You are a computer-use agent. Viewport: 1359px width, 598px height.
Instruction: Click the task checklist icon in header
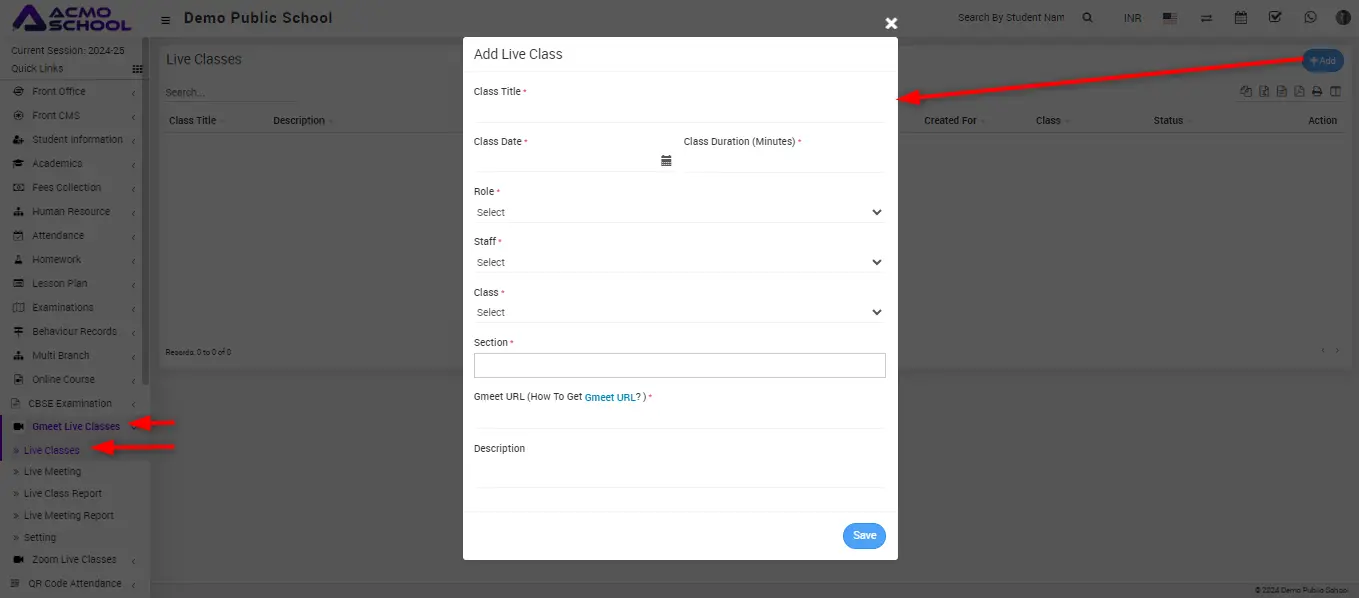(1275, 17)
